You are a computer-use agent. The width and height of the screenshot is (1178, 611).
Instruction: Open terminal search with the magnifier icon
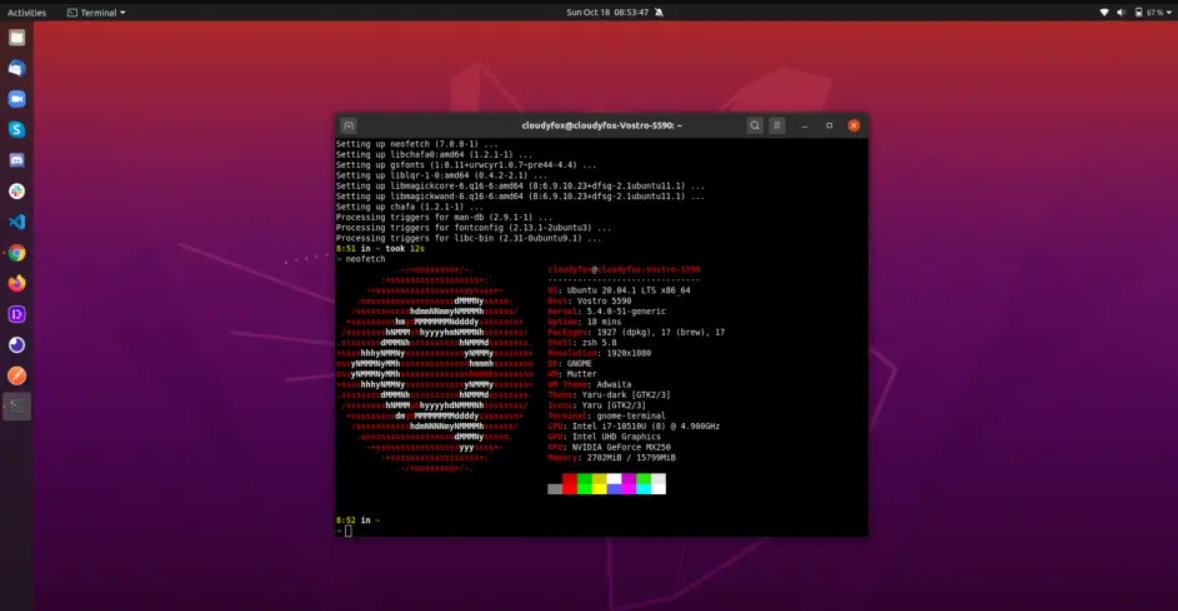coord(755,126)
